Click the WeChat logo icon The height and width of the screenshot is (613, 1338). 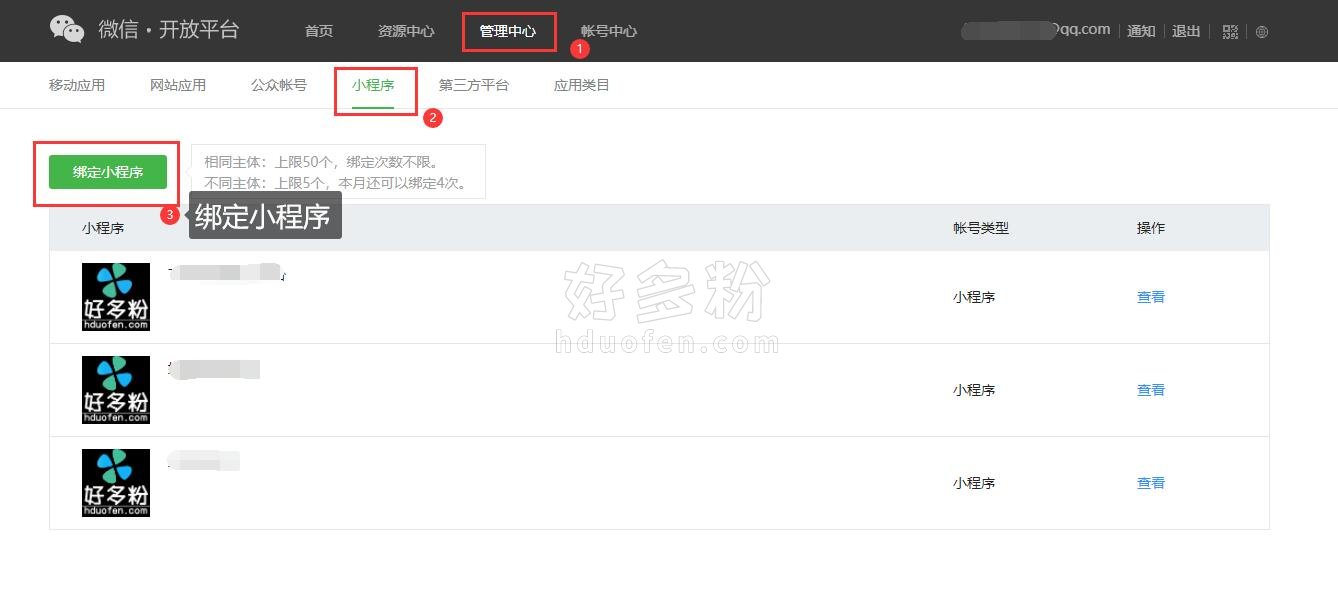[67, 29]
